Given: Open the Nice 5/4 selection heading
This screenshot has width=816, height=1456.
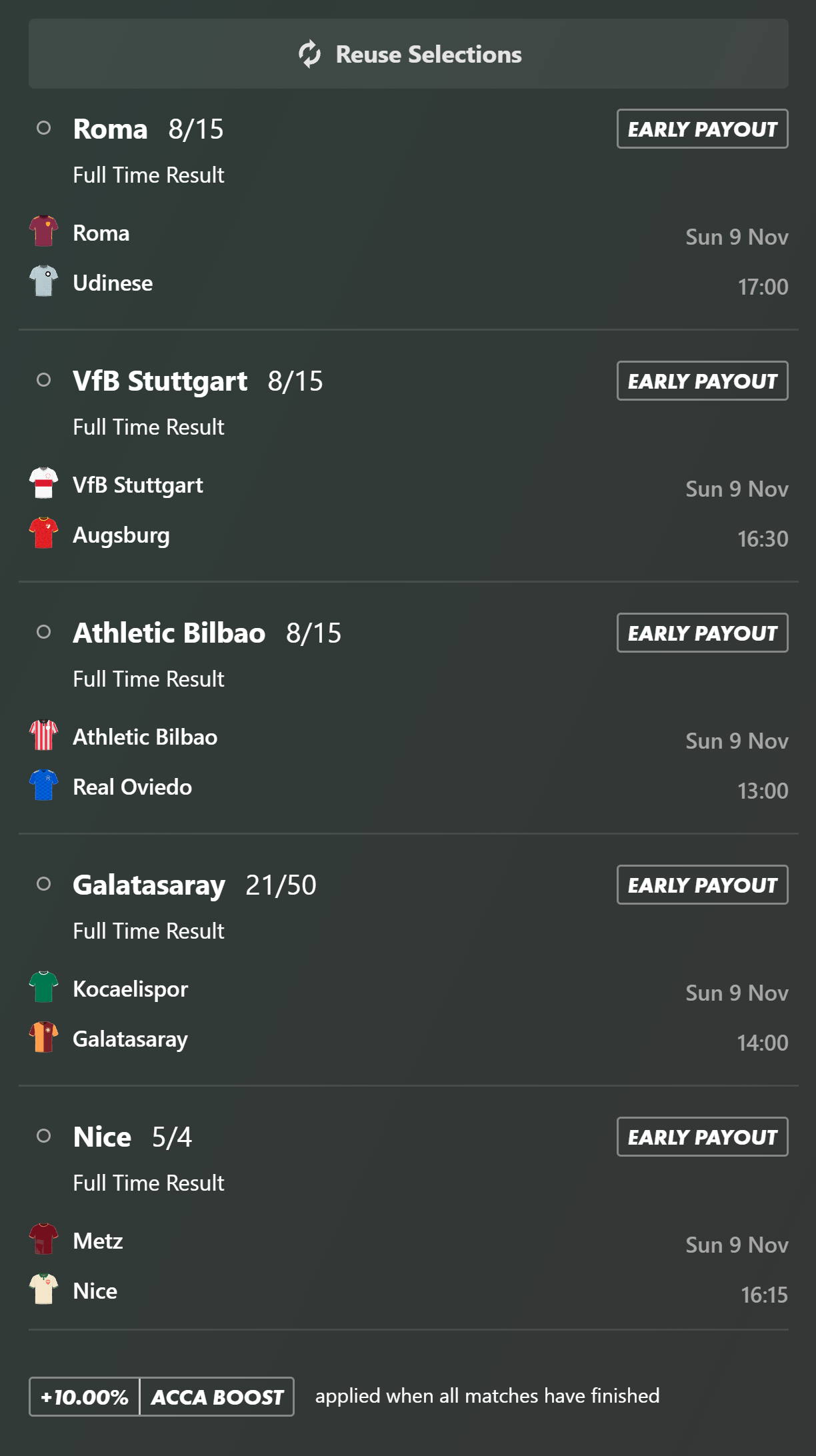Looking at the screenshot, I should 132,1137.
